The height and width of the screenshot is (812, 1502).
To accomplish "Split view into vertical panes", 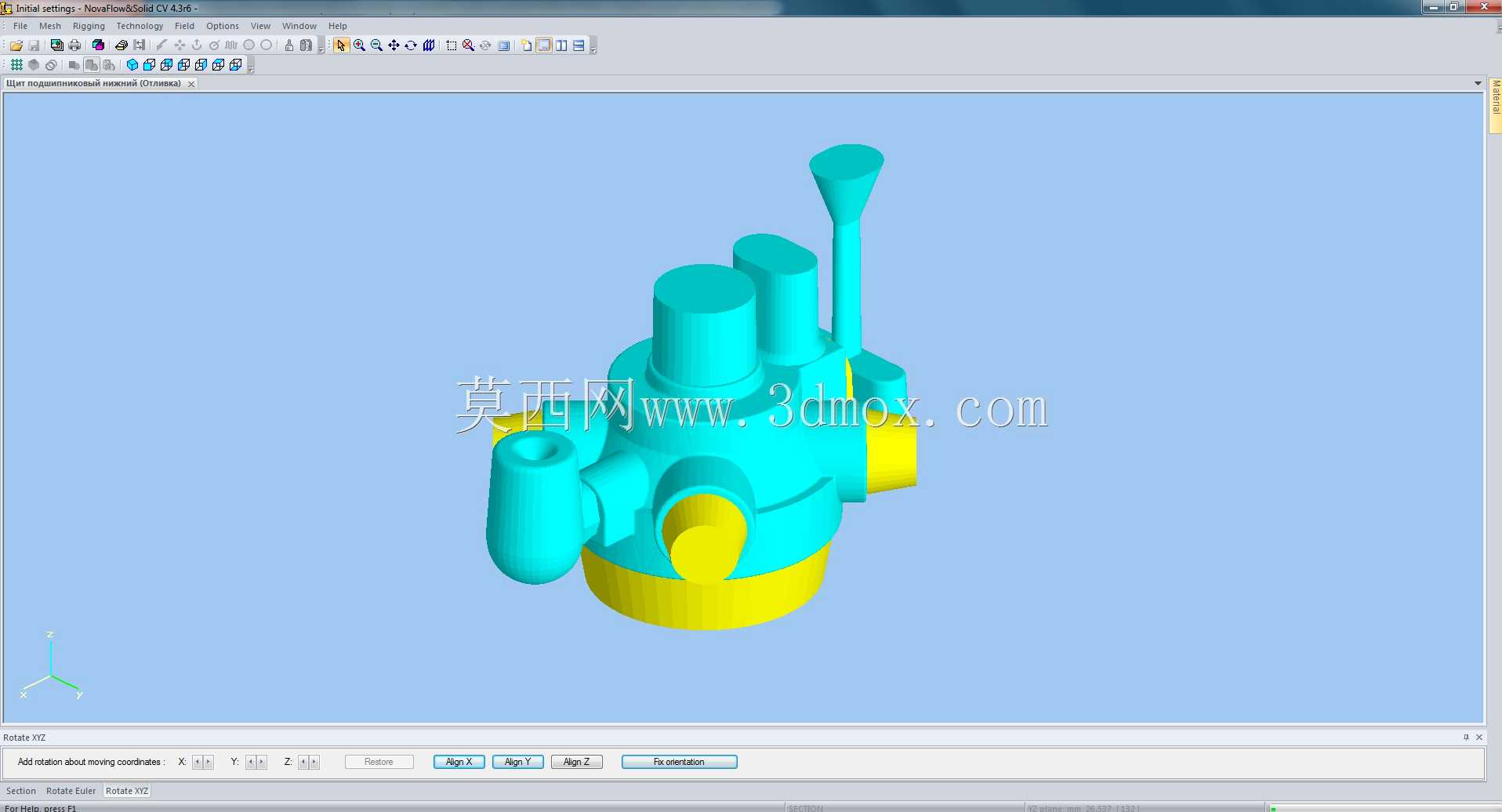I will coord(561,45).
